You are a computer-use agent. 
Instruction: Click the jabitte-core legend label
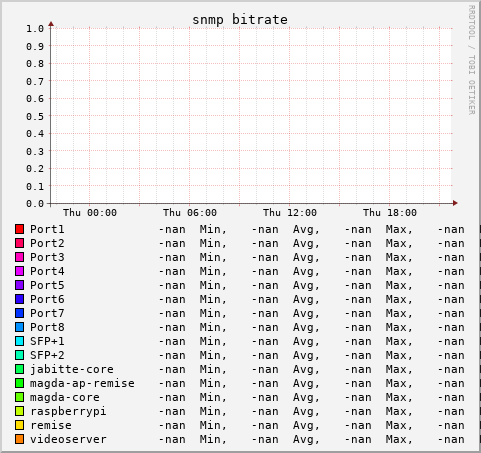72,369
